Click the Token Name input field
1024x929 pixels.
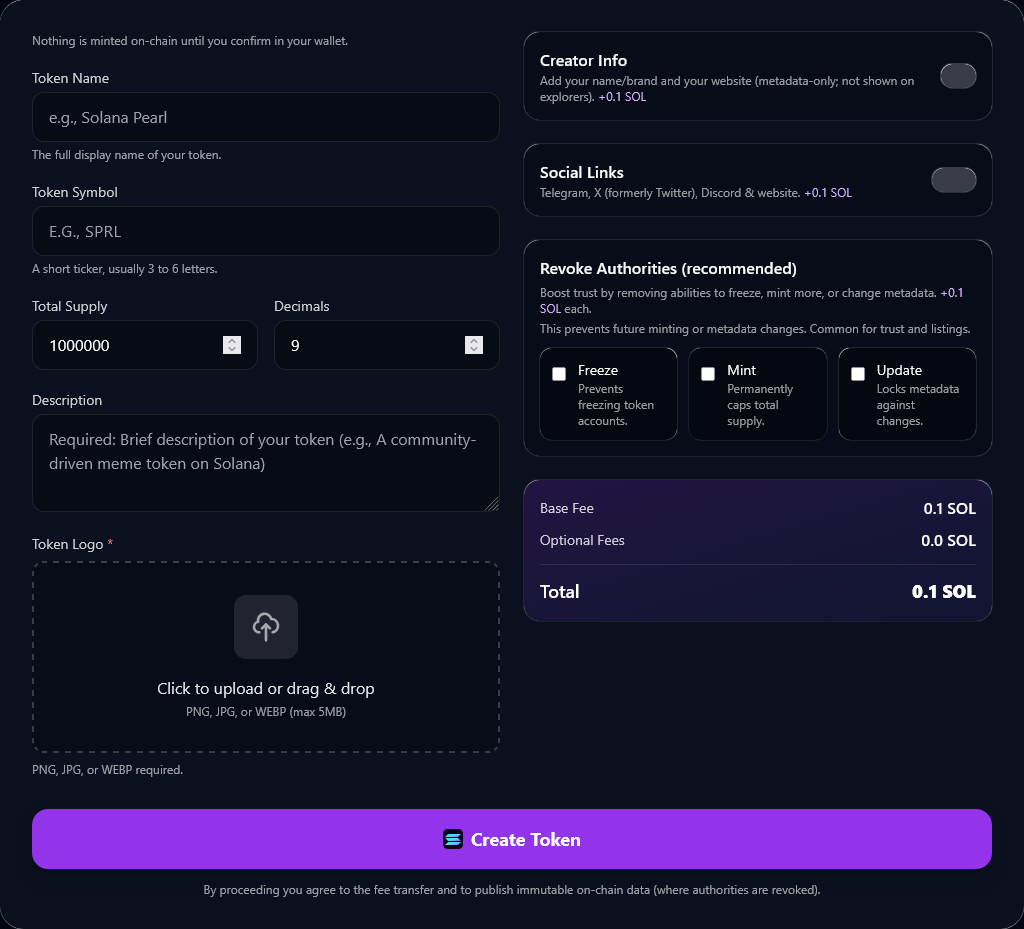point(265,117)
